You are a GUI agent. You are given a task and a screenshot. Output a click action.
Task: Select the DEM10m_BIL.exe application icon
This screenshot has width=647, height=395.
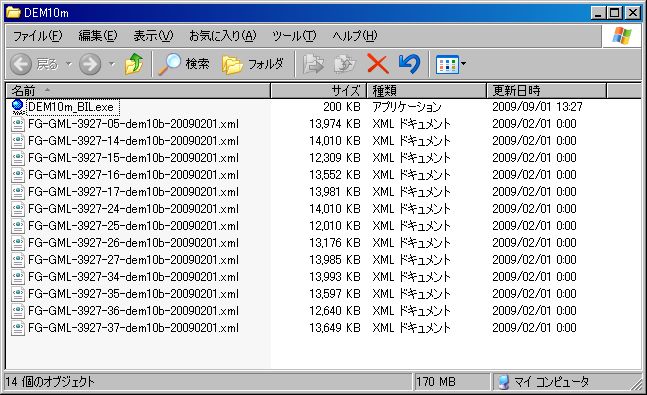(17, 107)
